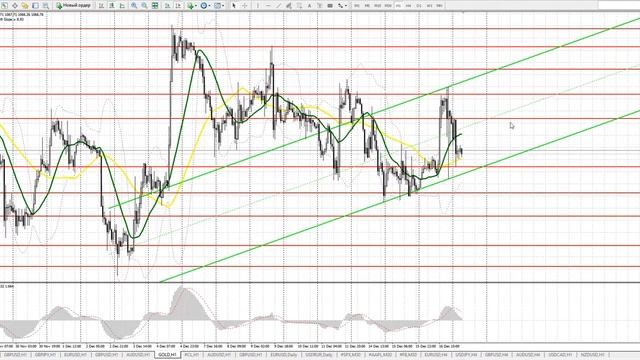Open the USDCAD,H4 chart tab

(x=560, y=355)
